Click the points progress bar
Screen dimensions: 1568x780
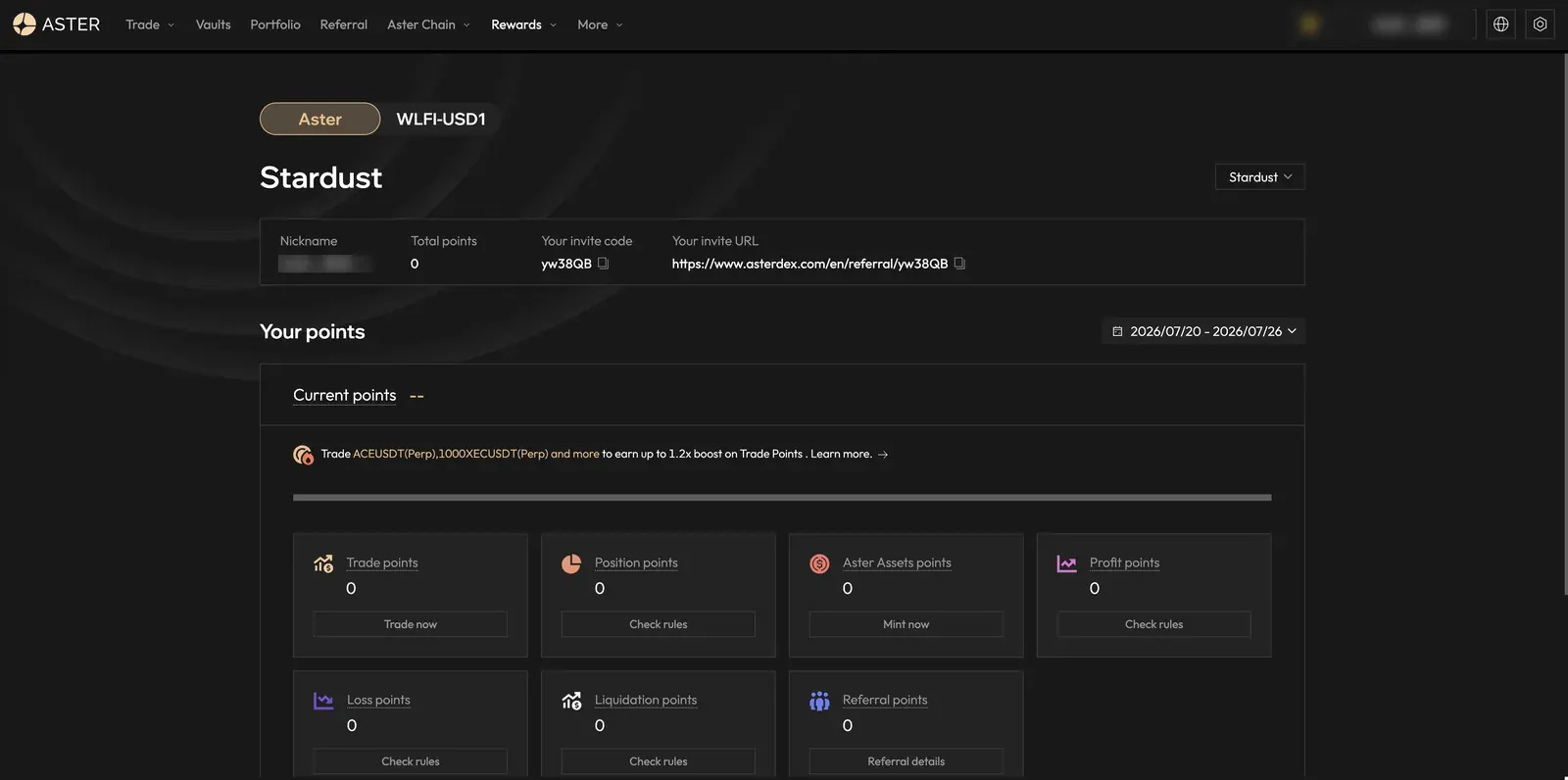click(x=782, y=498)
